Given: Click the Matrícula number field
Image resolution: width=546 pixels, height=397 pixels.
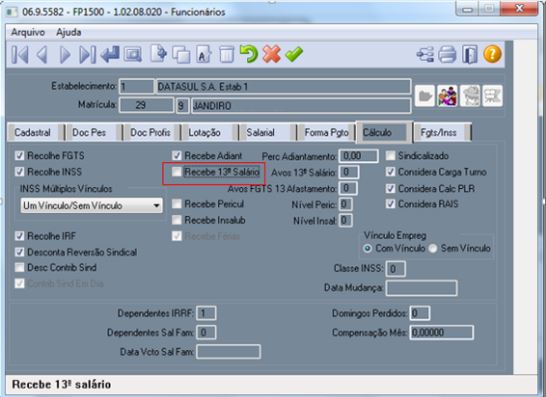Looking at the screenshot, I should point(146,106).
